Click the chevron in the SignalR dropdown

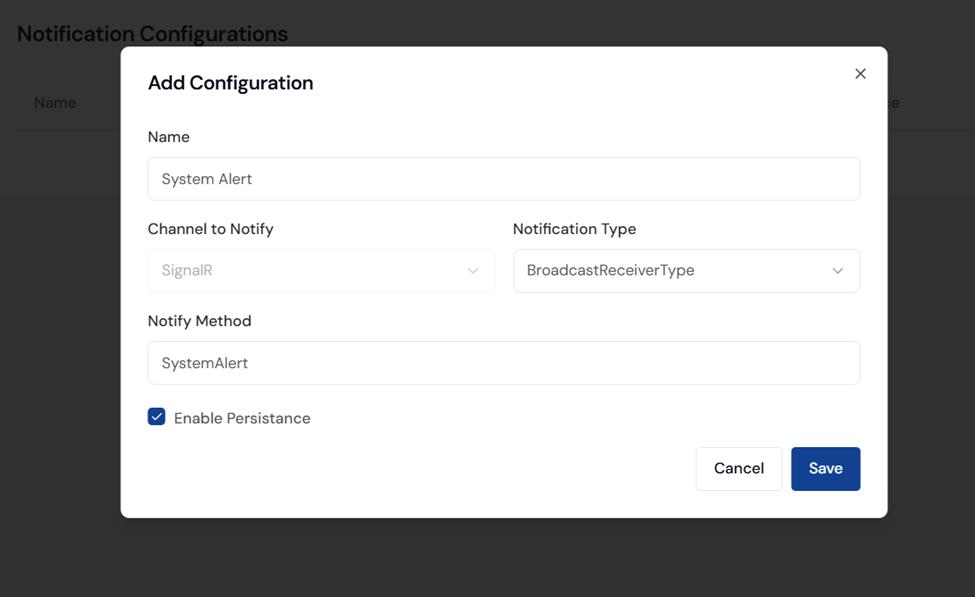pos(473,271)
